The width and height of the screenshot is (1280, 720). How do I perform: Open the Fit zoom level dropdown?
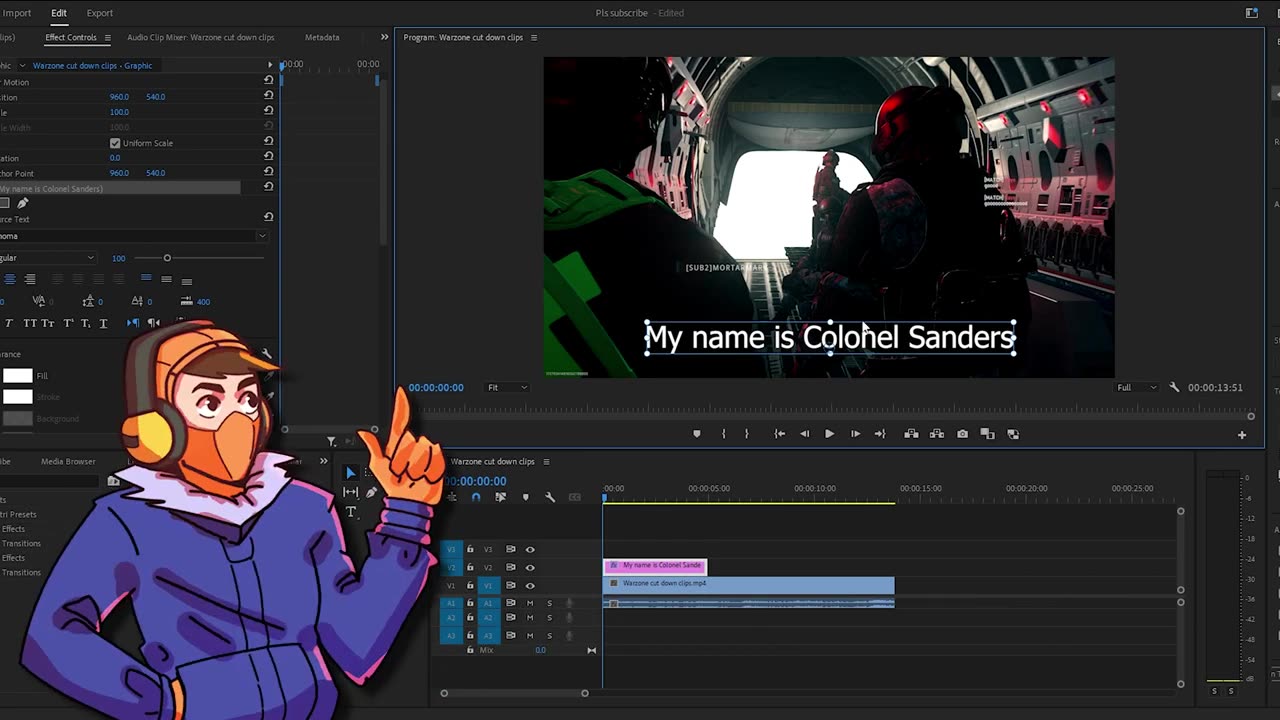(x=507, y=387)
